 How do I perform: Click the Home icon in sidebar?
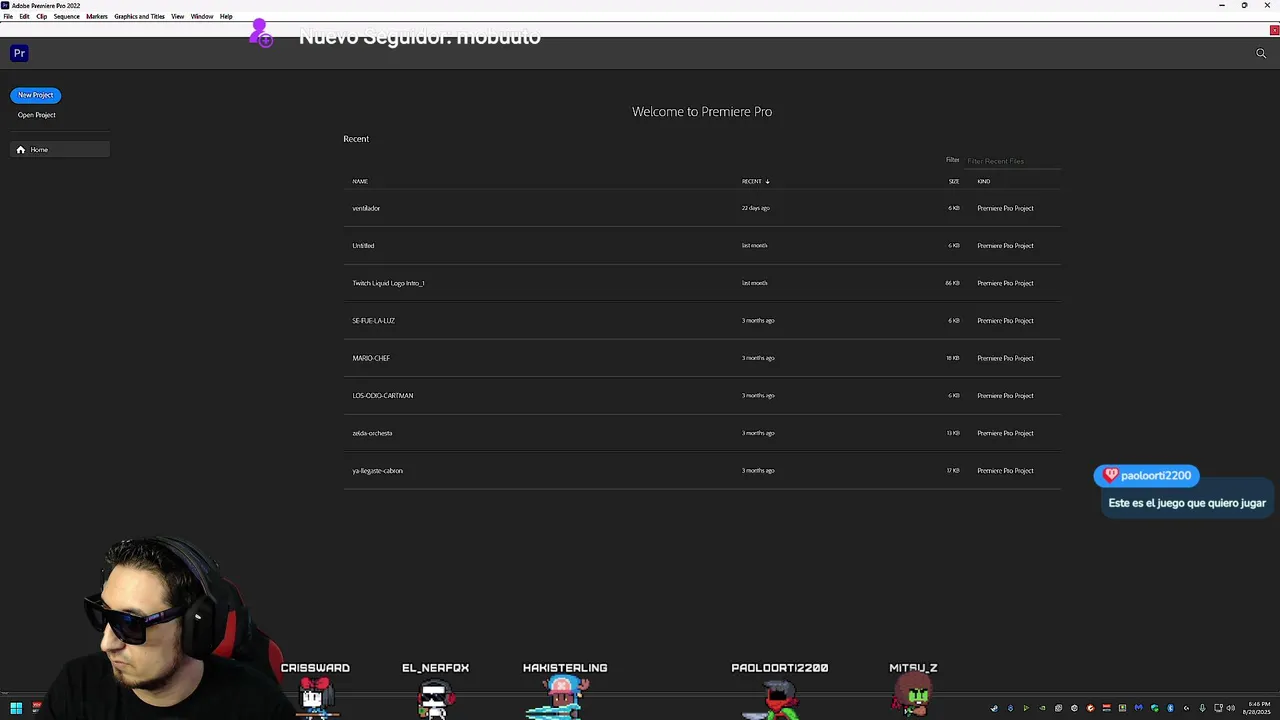click(x=20, y=150)
